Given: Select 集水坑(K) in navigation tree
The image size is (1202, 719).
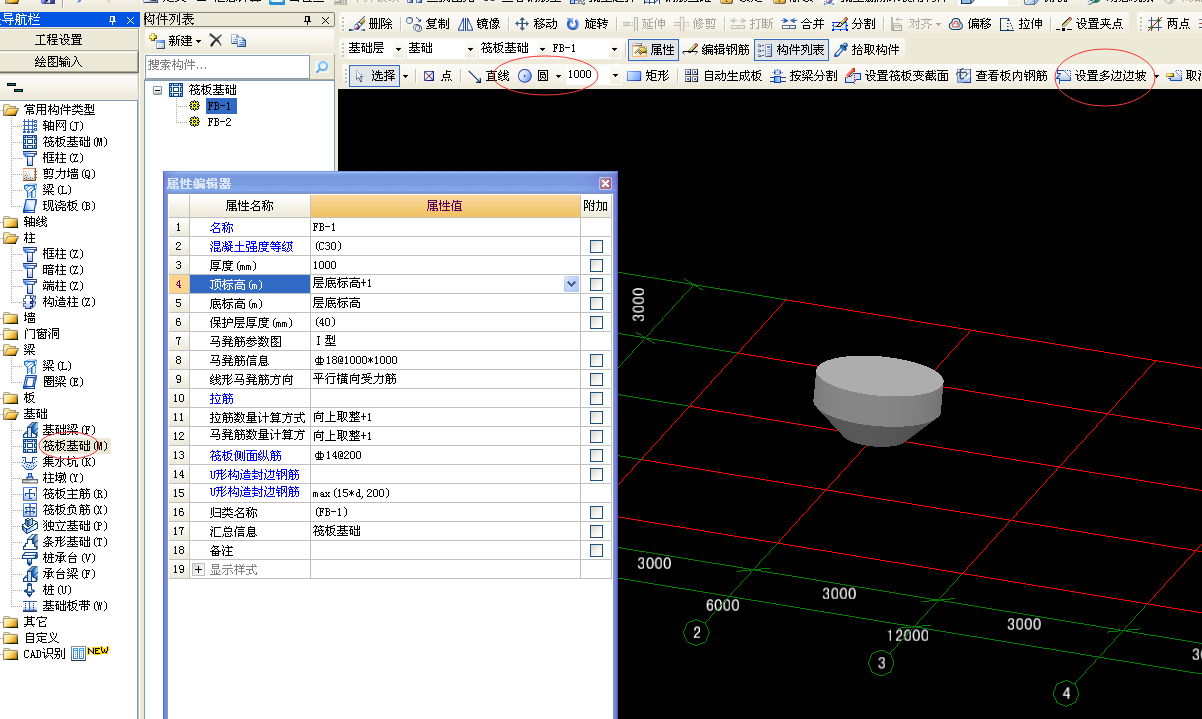Looking at the screenshot, I should click(68, 462).
